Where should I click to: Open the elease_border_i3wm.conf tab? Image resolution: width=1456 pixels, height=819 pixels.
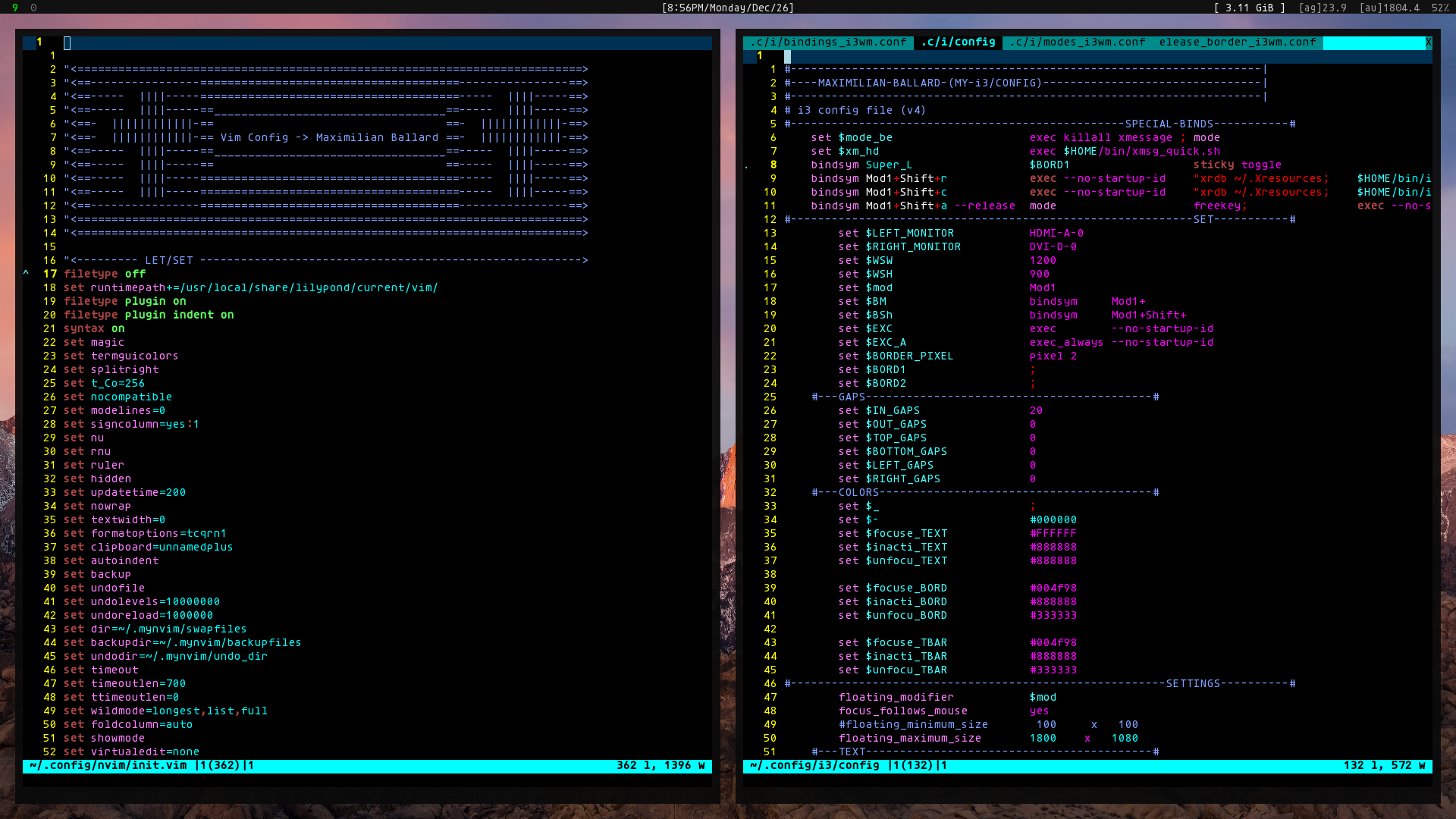click(1237, 42)
